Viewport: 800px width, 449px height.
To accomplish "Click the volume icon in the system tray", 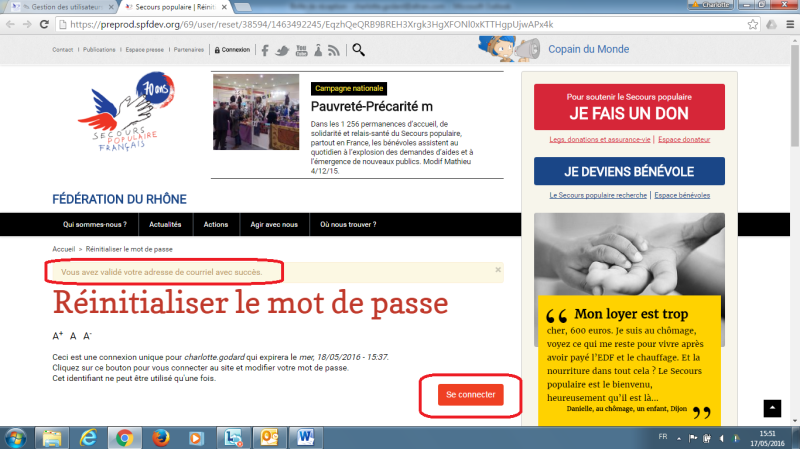I will 721,438.
